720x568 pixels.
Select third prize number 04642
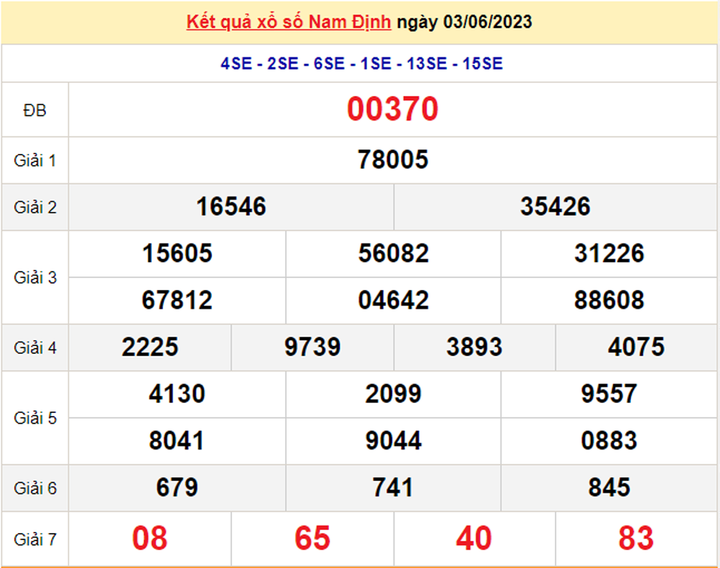point(394,300)
